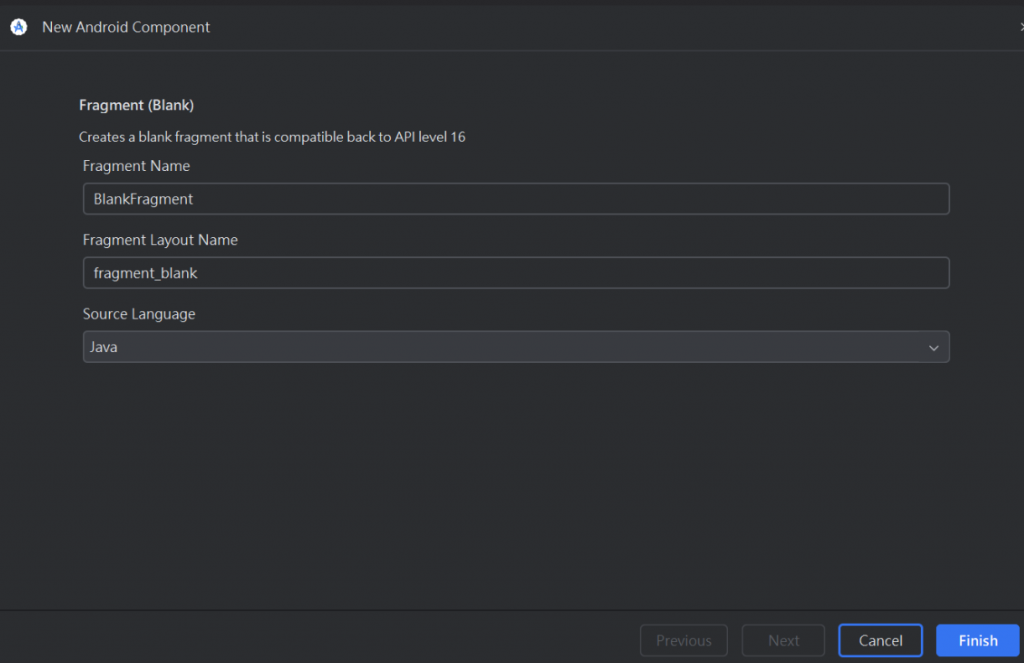Click the Cancel button
The image size is (1024, 663).
(880, 640)
